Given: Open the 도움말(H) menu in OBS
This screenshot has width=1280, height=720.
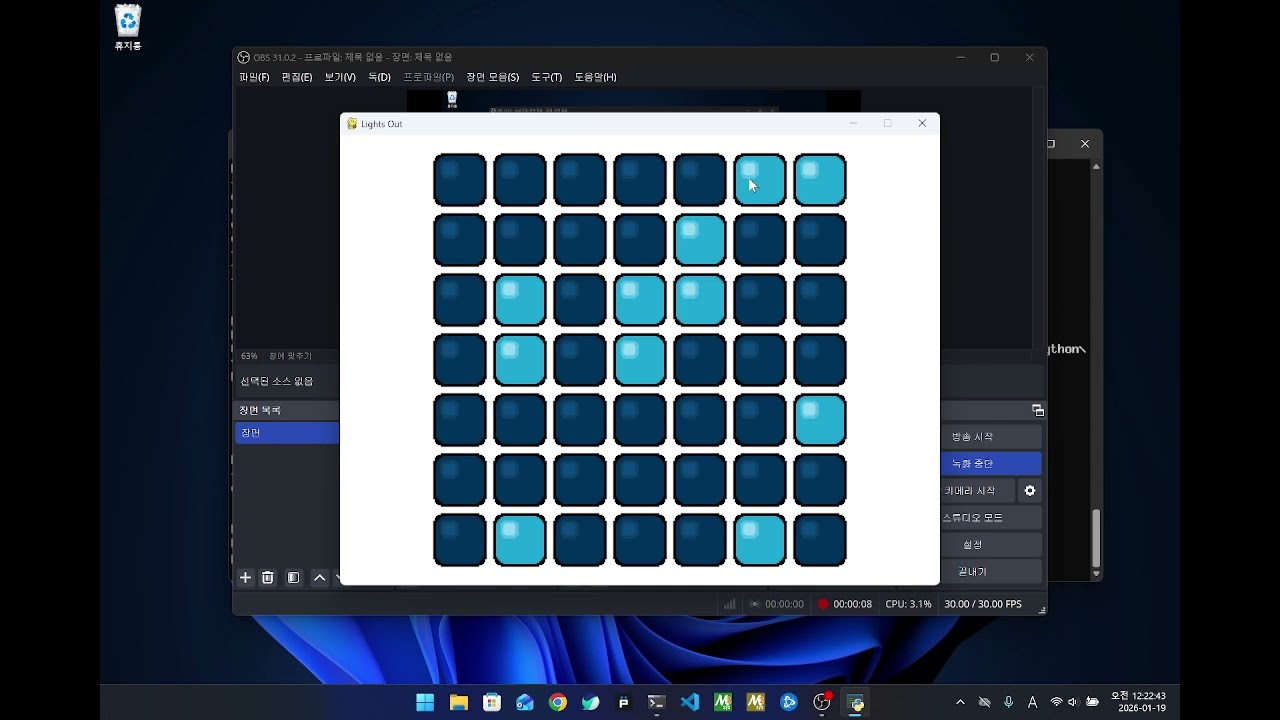Looking at the screenshot, I should pyautogui.click(x=595, y=77).
